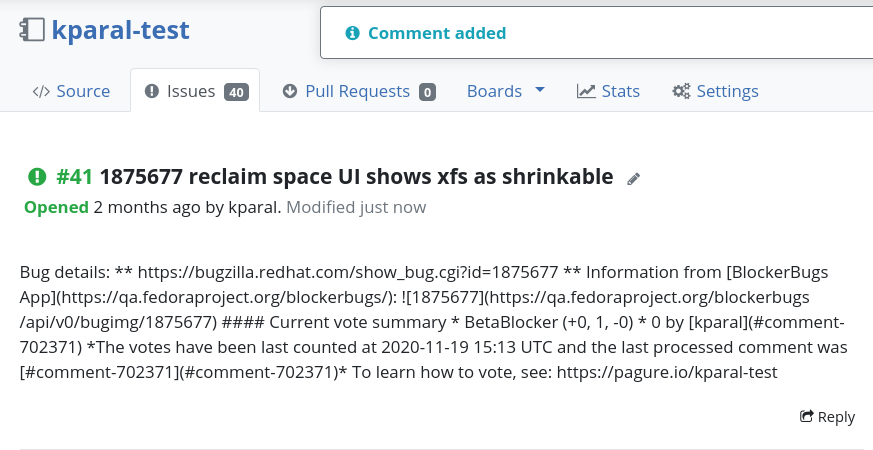Click the info icon in Comment added notice
The image size is (873, 450).
[x=352, y=33]
